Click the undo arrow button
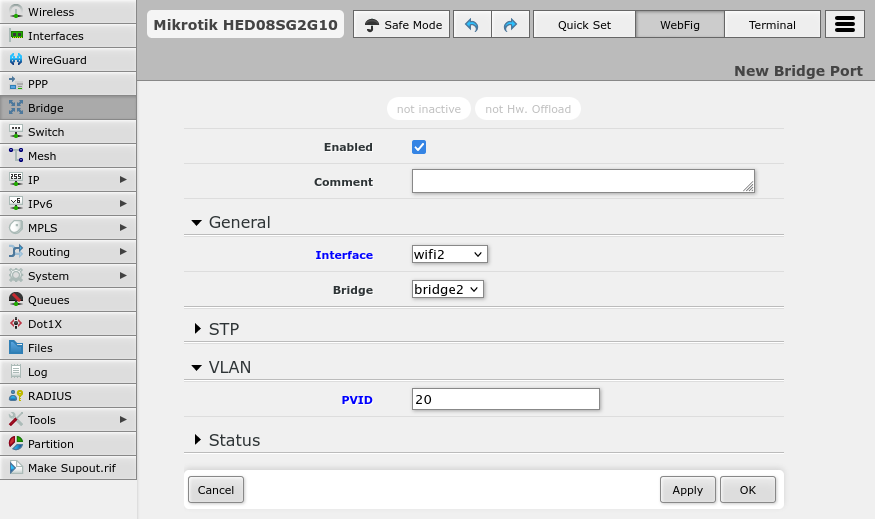Viewport: 875px width, 519px height. coord(472,25)
